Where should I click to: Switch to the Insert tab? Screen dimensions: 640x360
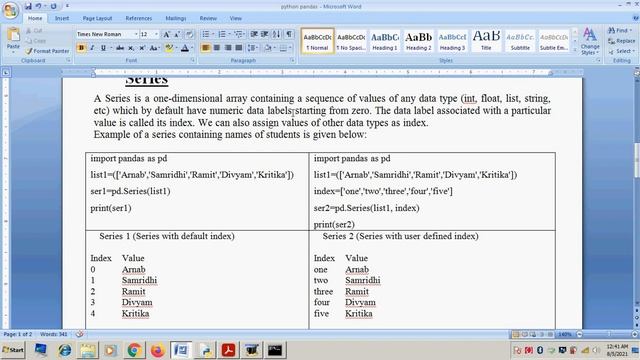(x=62, y=18)
